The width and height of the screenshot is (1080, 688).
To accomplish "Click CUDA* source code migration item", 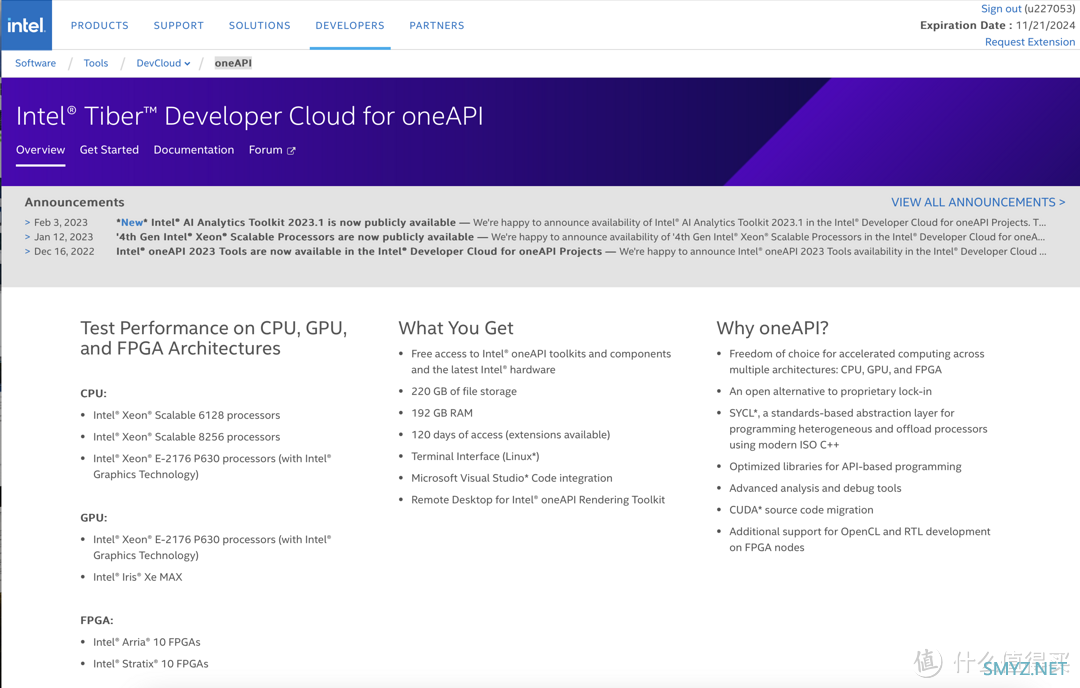I will point(801,510).
